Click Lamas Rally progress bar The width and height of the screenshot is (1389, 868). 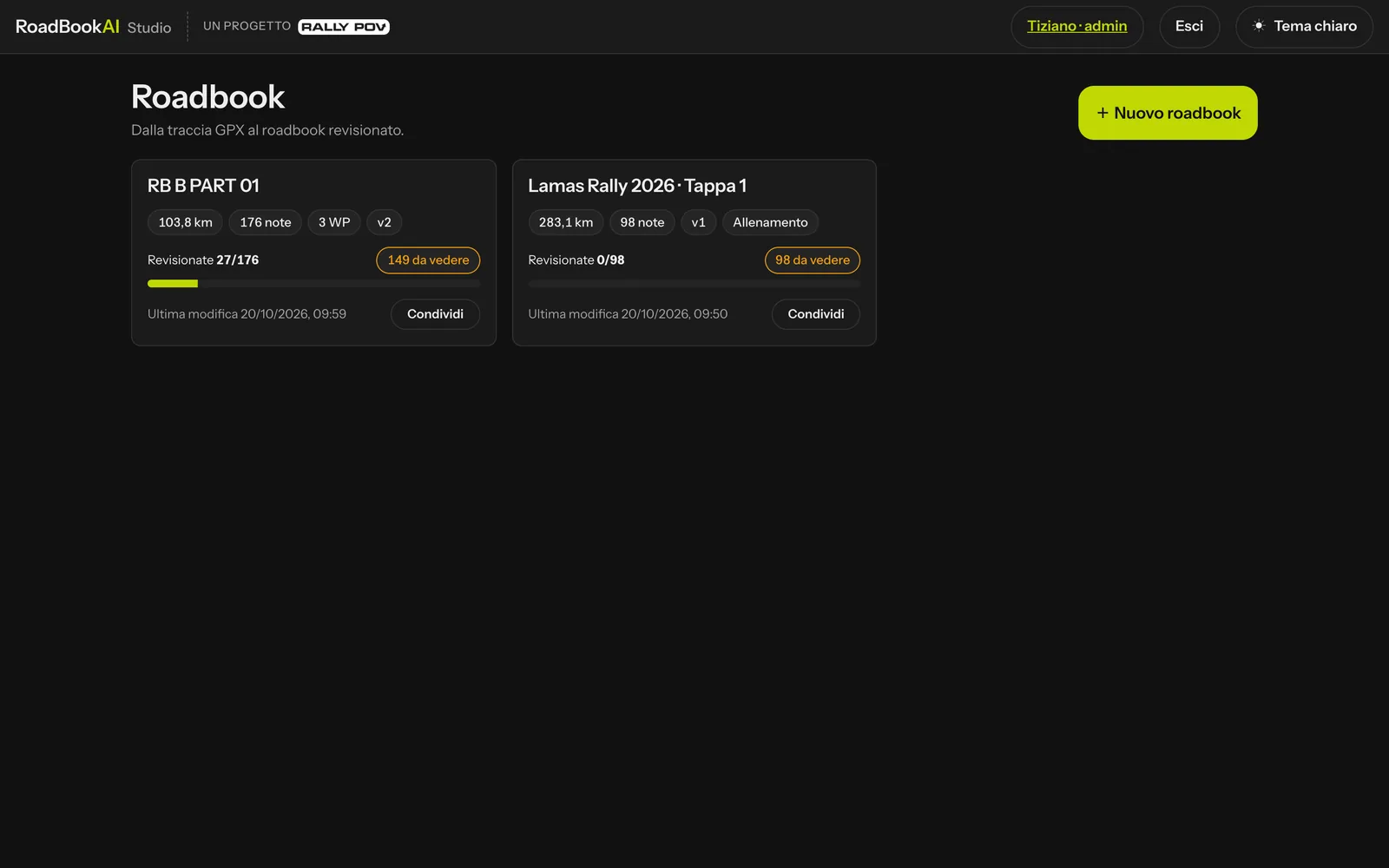click(694, 284)
